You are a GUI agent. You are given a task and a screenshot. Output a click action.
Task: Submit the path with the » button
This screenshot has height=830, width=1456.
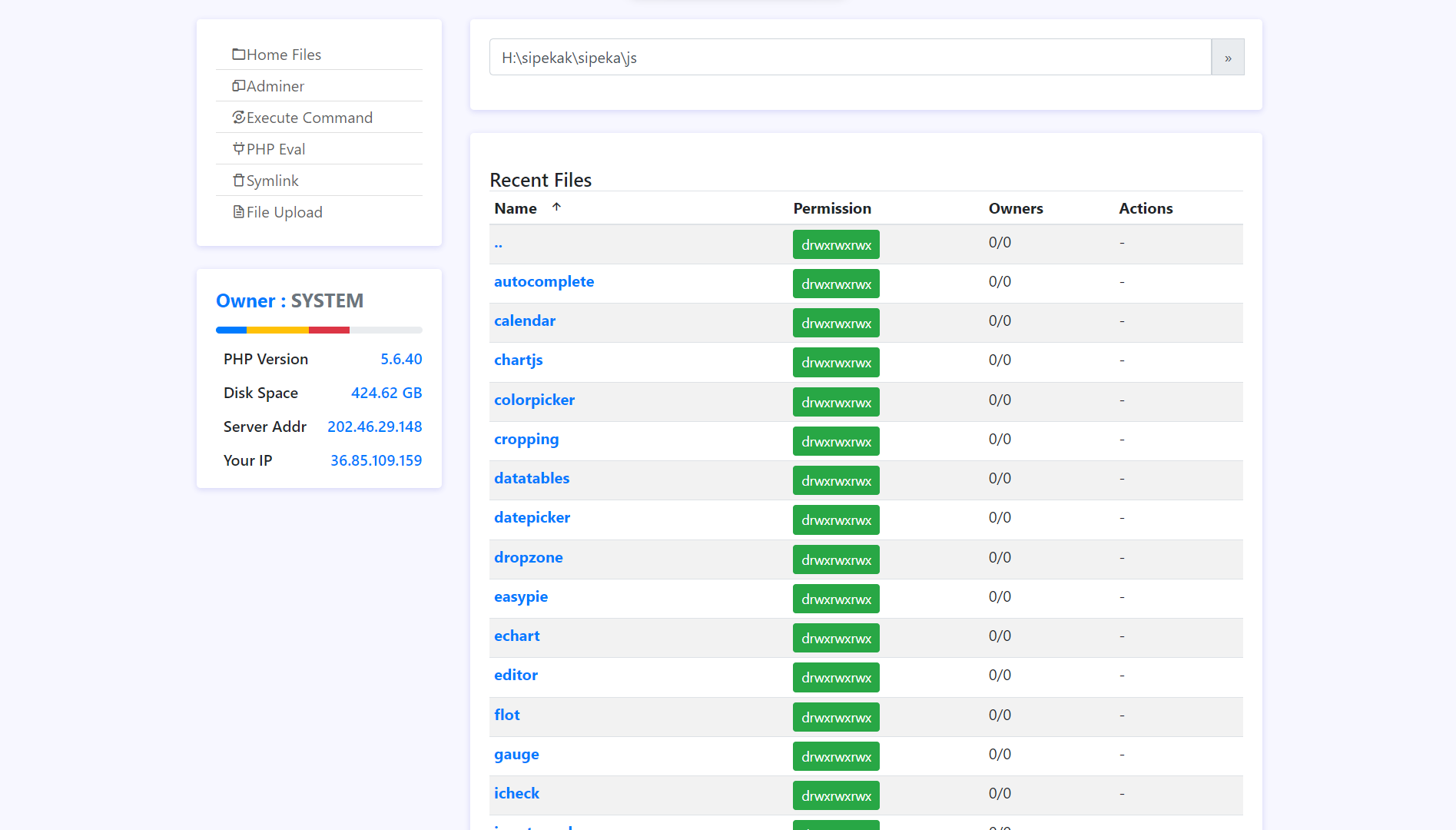tap(1228, 58)
